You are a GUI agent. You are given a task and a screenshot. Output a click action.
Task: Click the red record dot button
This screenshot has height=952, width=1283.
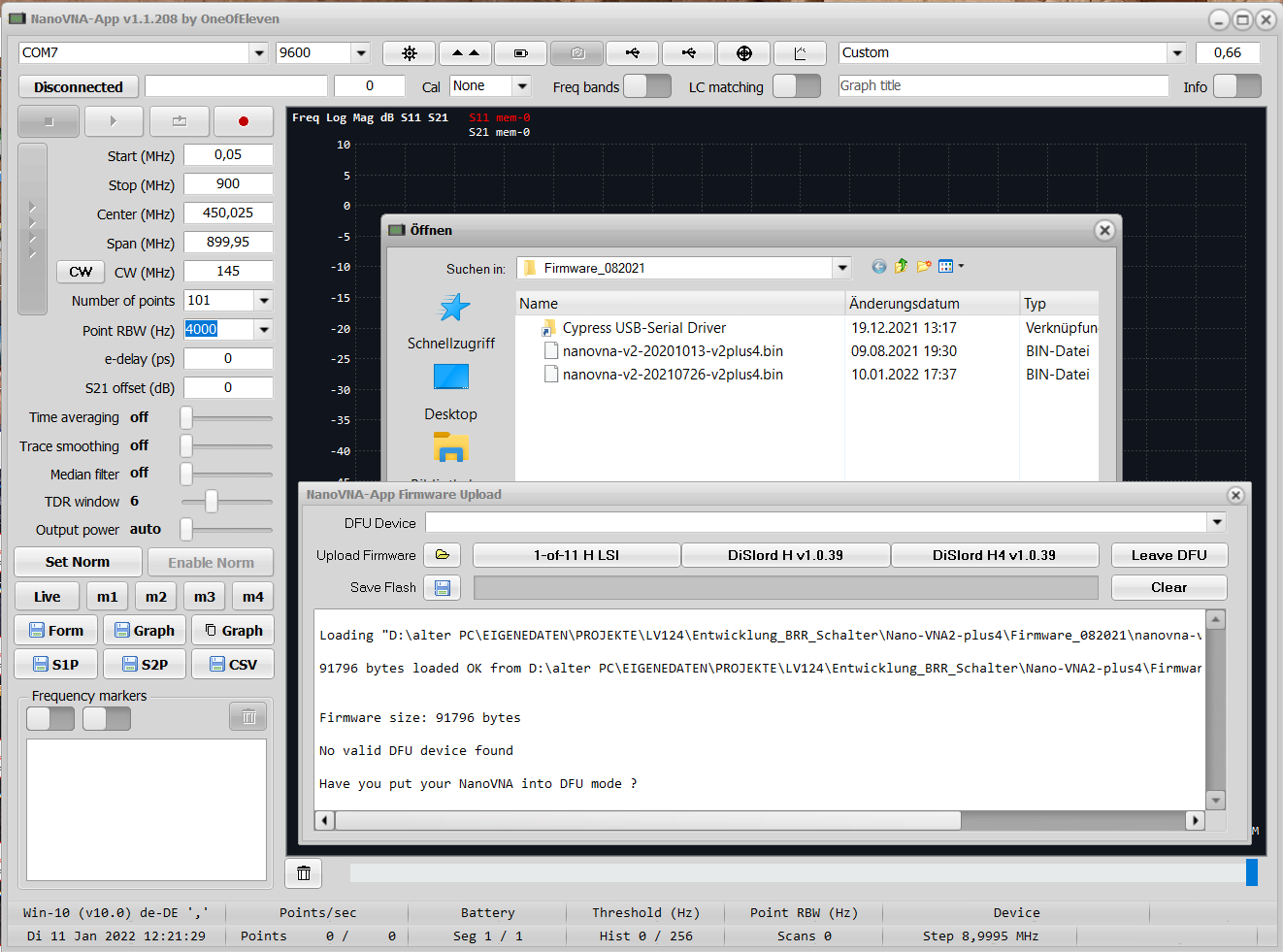click(x=244, y=121)
